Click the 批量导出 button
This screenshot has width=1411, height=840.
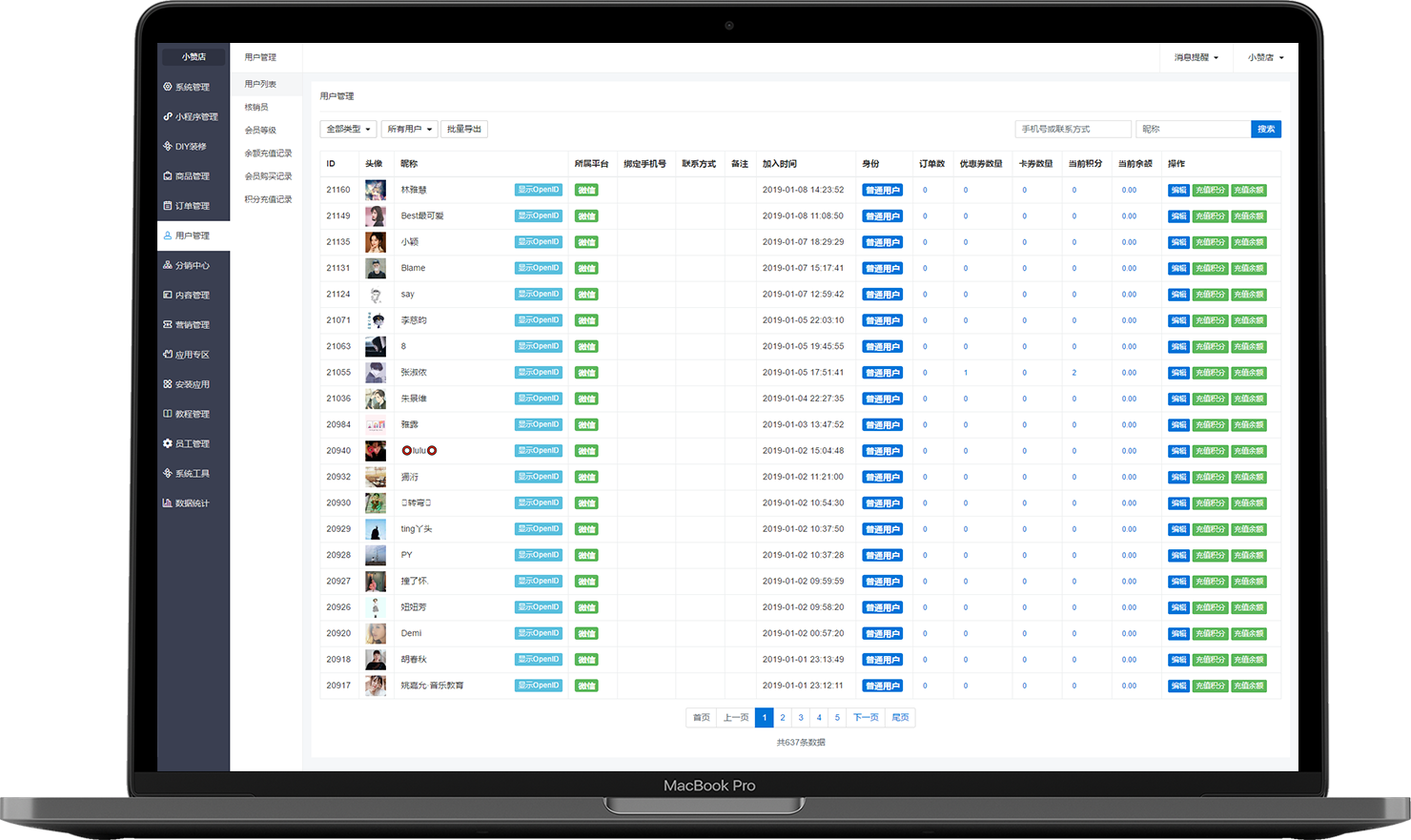click(x=464, y=129)
